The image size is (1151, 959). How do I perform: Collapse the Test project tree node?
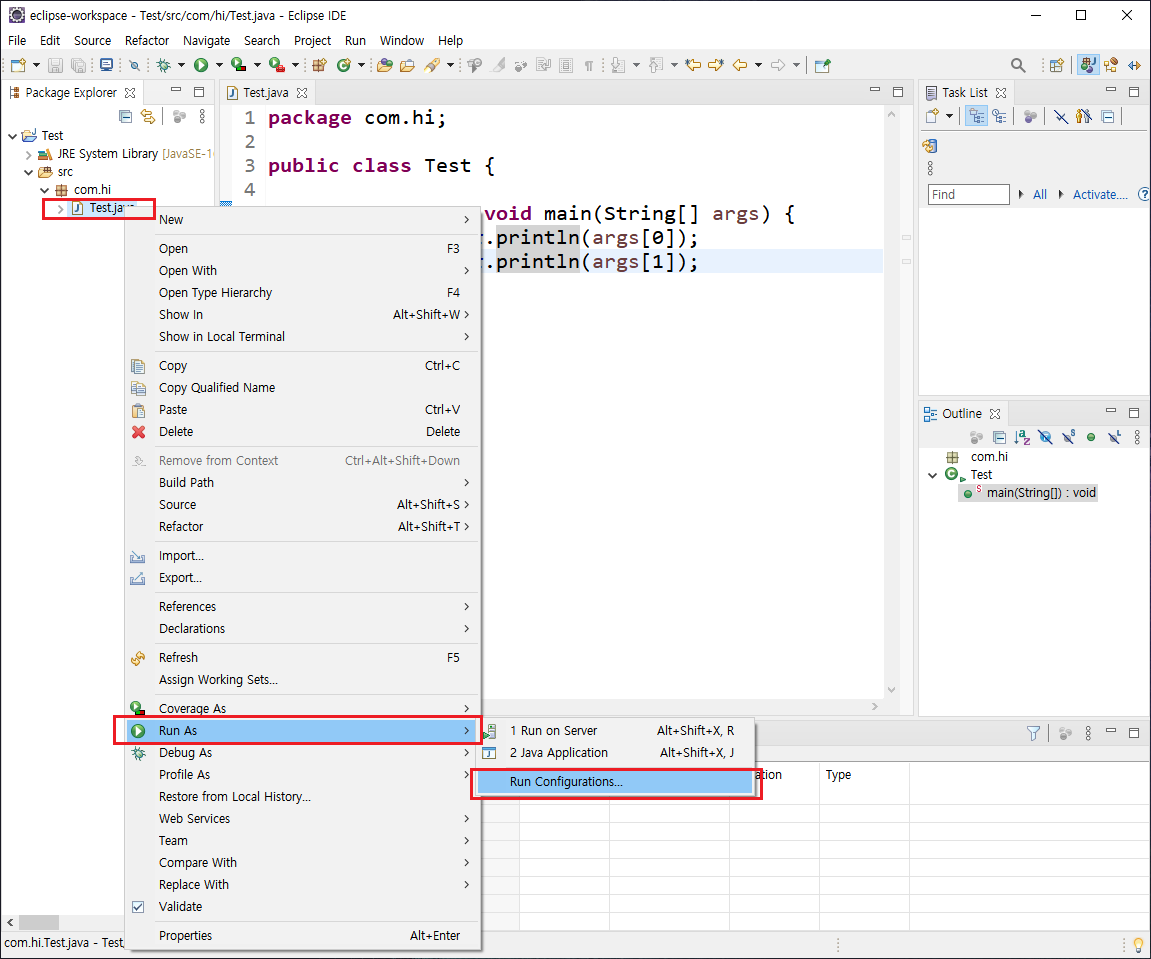pos(12,136)
